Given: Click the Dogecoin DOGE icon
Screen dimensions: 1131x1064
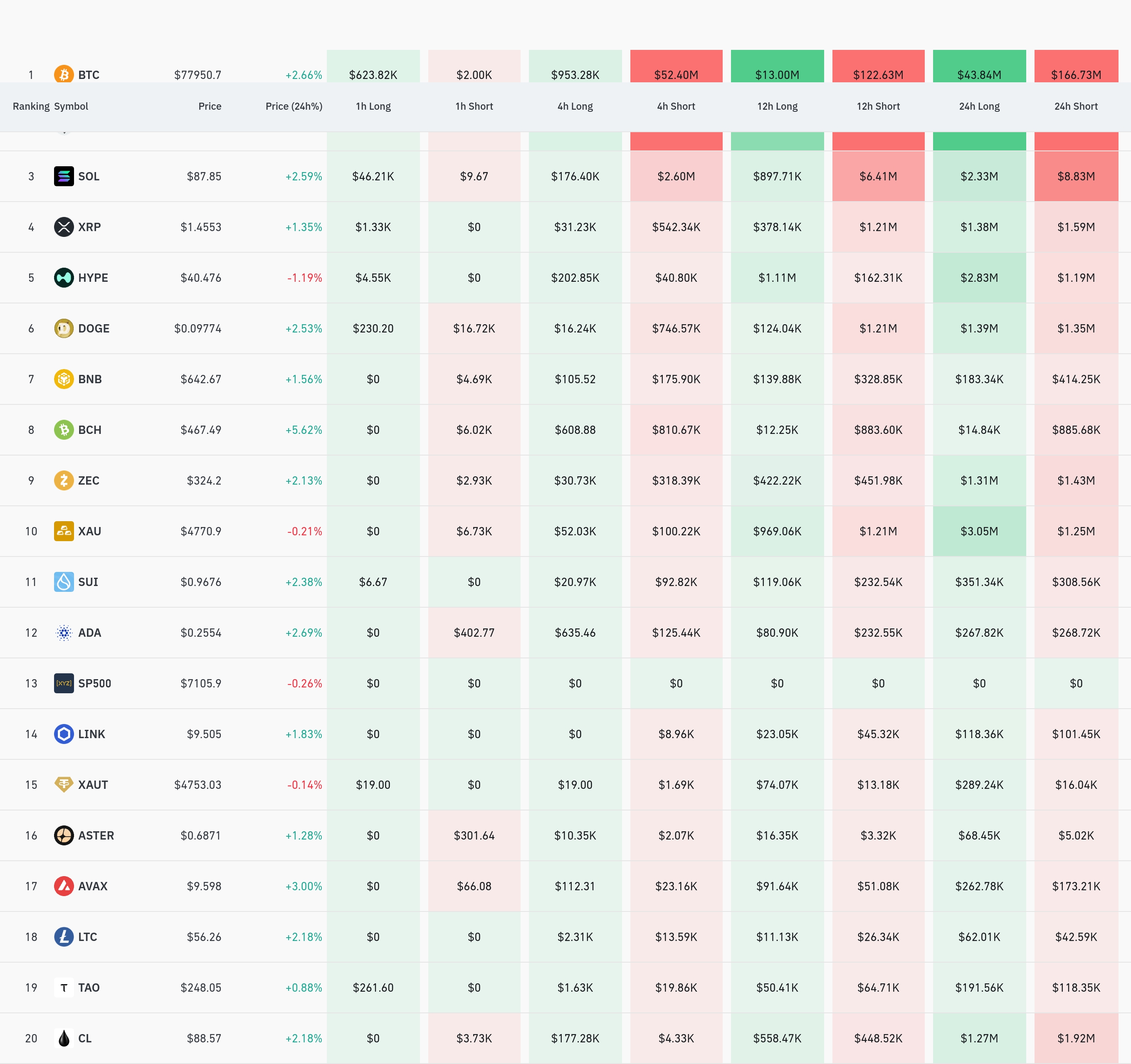Looking at the screenshot, I should click(64, 328).
